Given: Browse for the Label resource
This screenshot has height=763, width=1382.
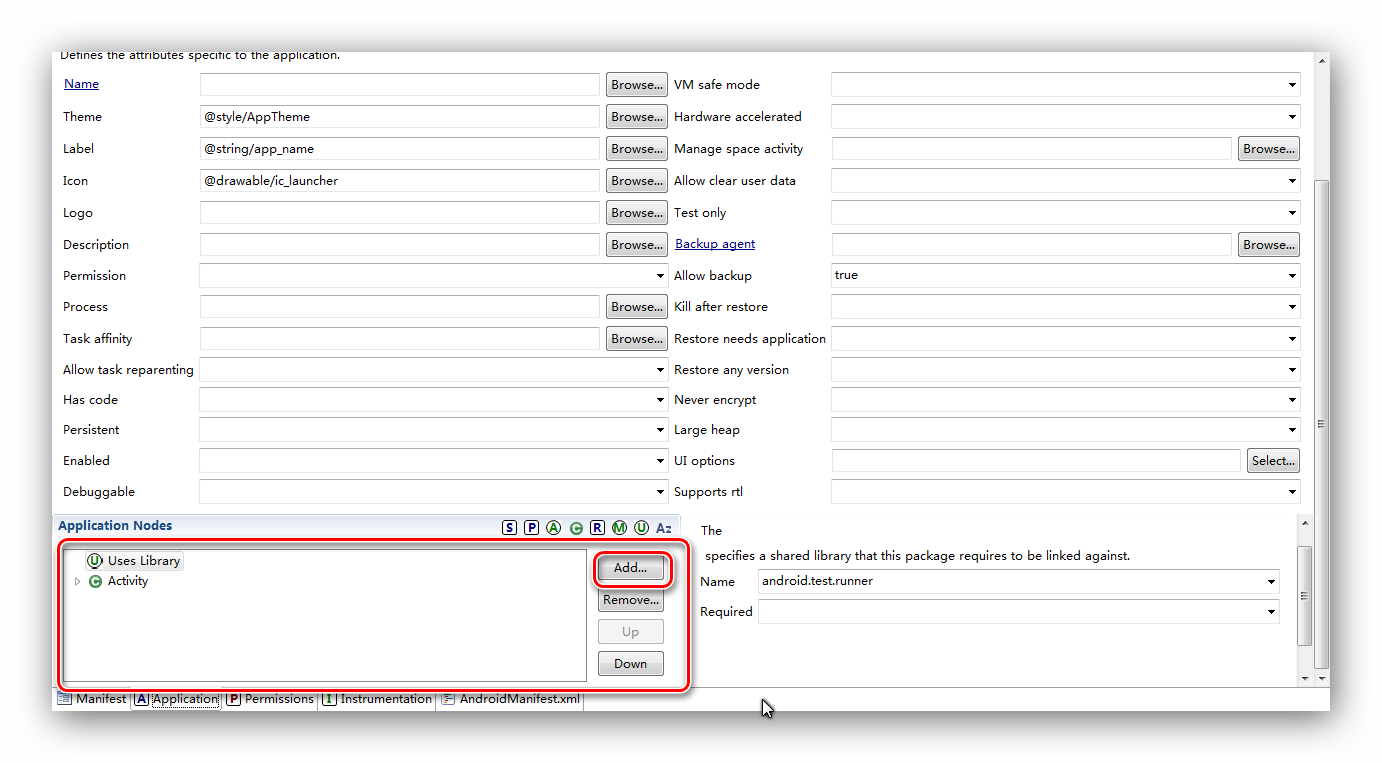Looking at the screenshot, I should (x=637, y=149).
